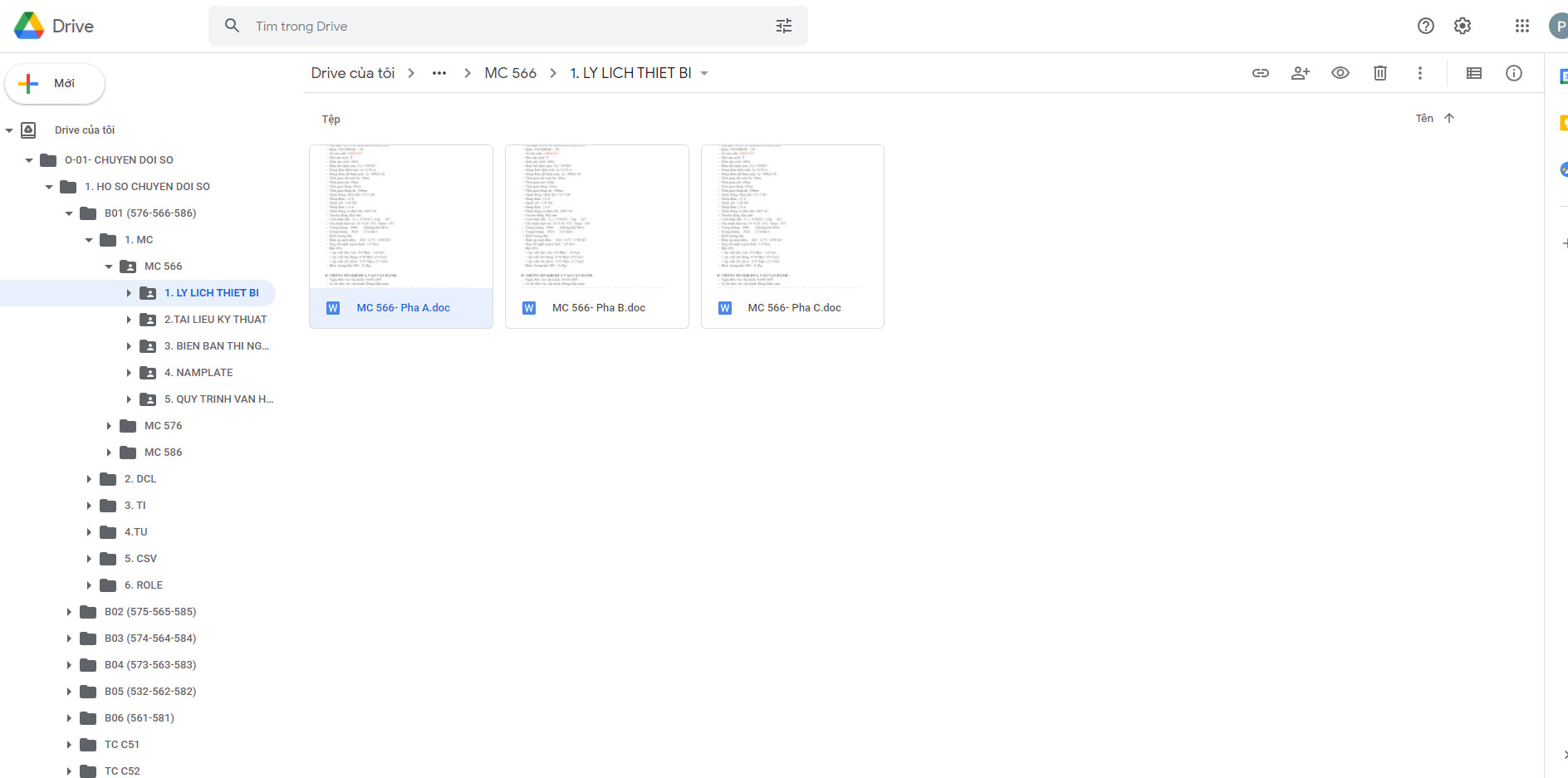Open the help support icon

(x=1425, y=26)
